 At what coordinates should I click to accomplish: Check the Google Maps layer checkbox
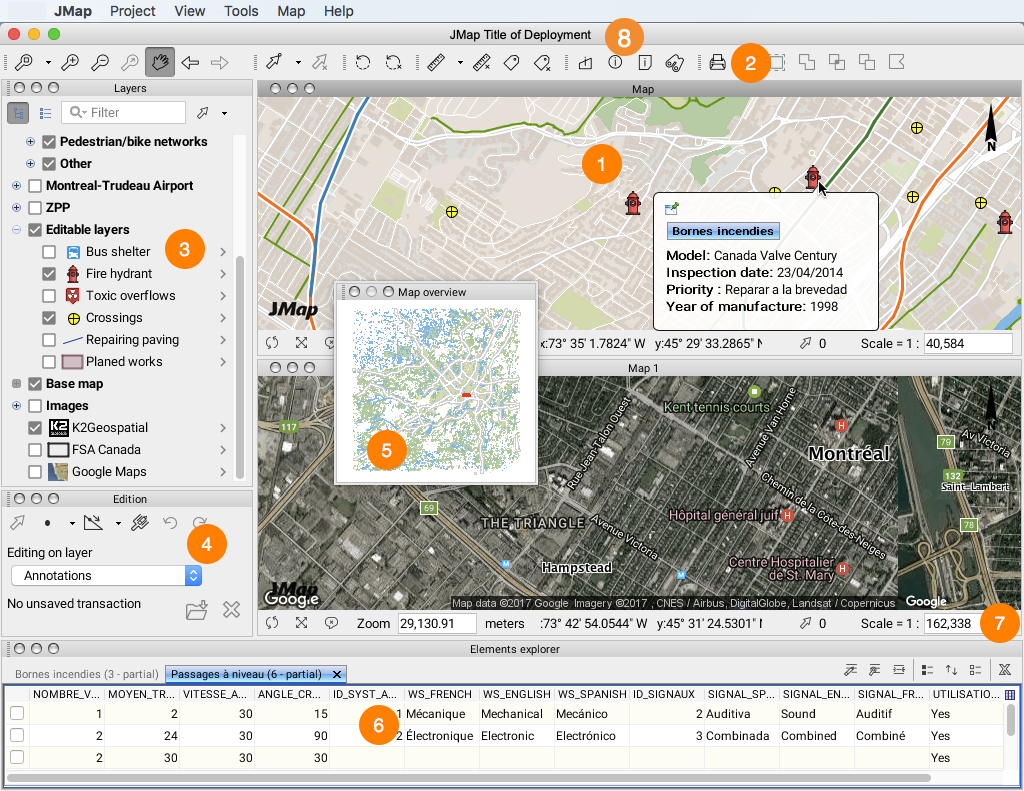point(35,472)
